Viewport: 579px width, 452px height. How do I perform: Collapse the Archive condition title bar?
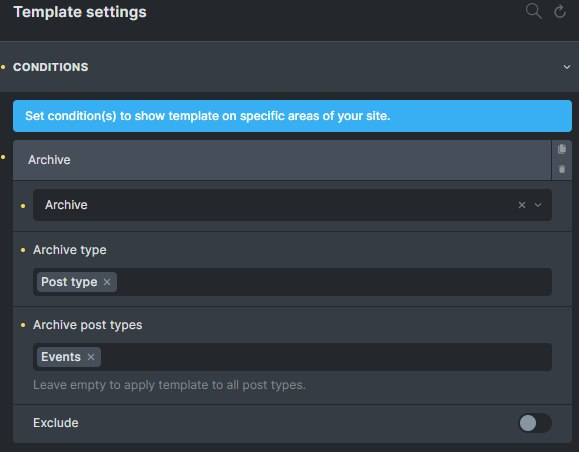(x=282, y=160)
